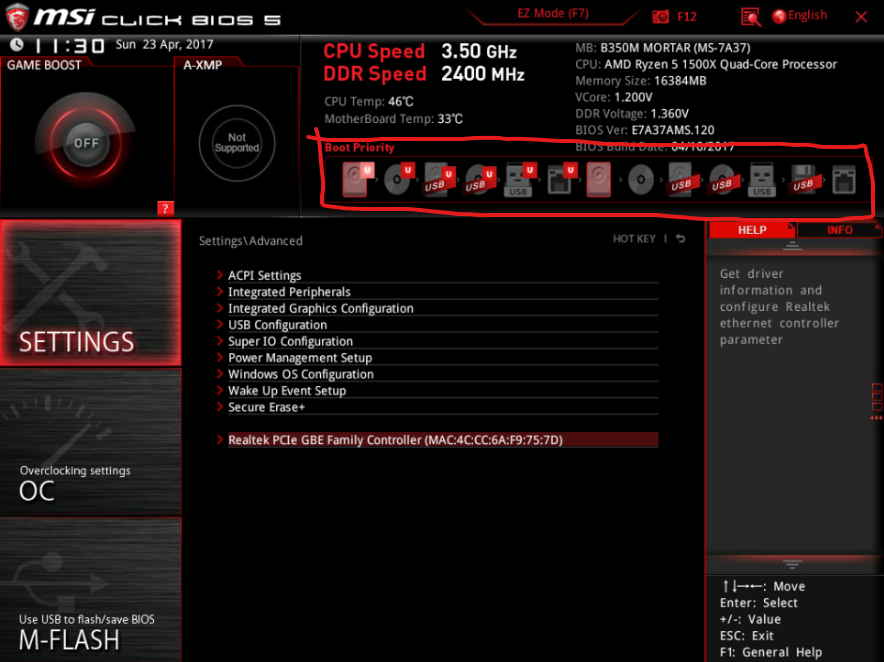
Task: Select the USB floppy drive boot icon
Action: point(805,180)
